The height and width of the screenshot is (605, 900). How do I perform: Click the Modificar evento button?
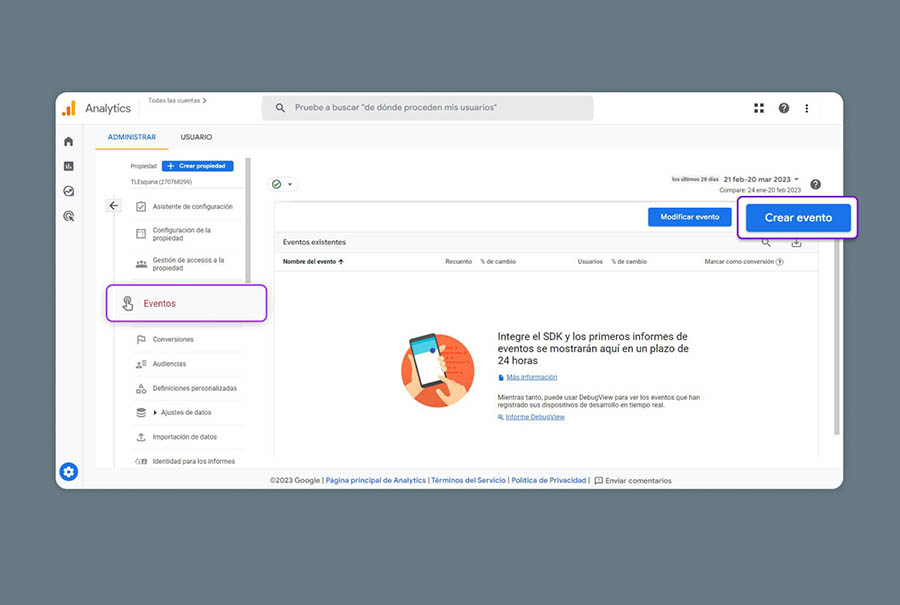pyautogui.click(x=690, y=217)
